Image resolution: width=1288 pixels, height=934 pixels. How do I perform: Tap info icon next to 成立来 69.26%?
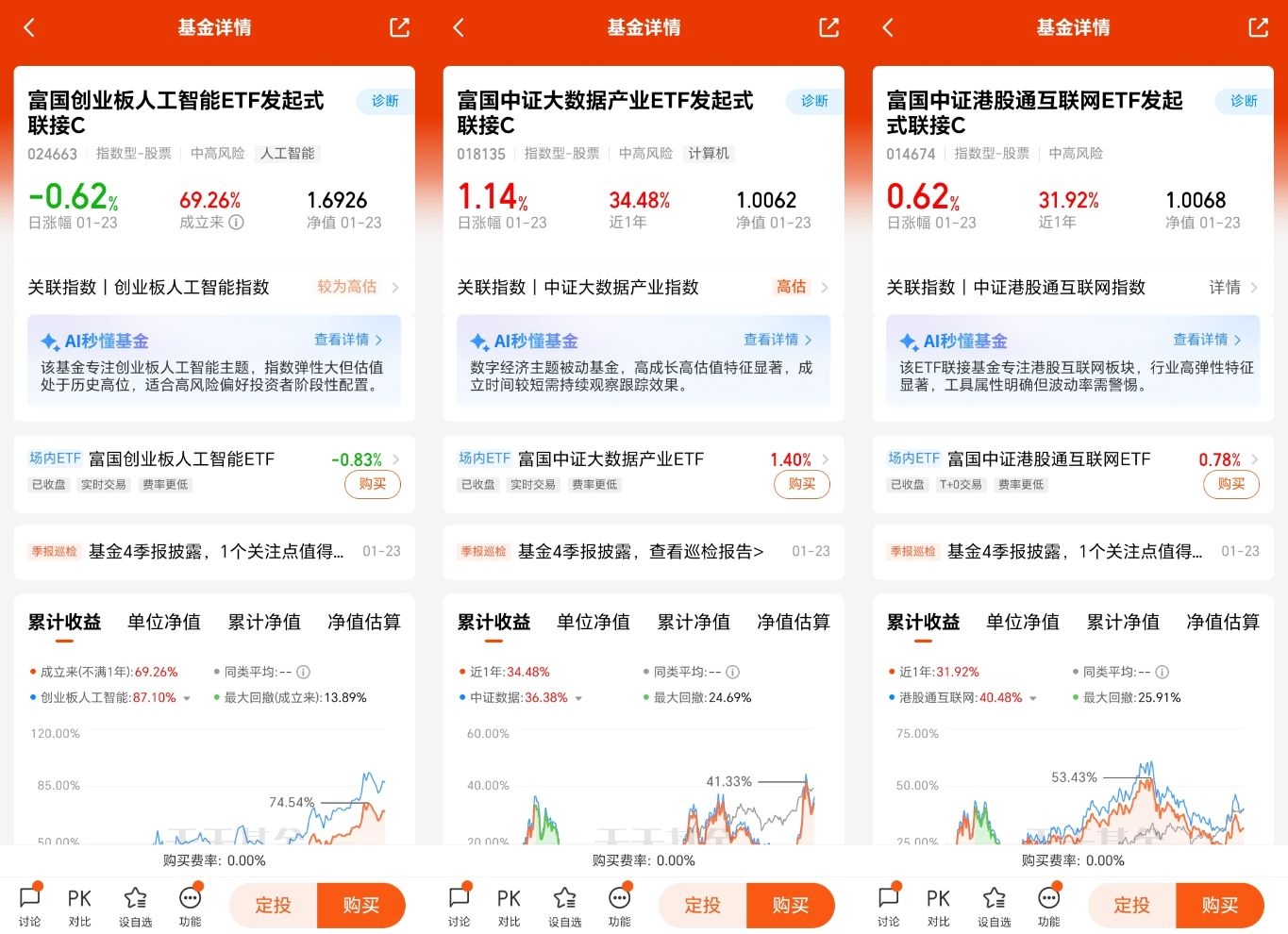237,223
